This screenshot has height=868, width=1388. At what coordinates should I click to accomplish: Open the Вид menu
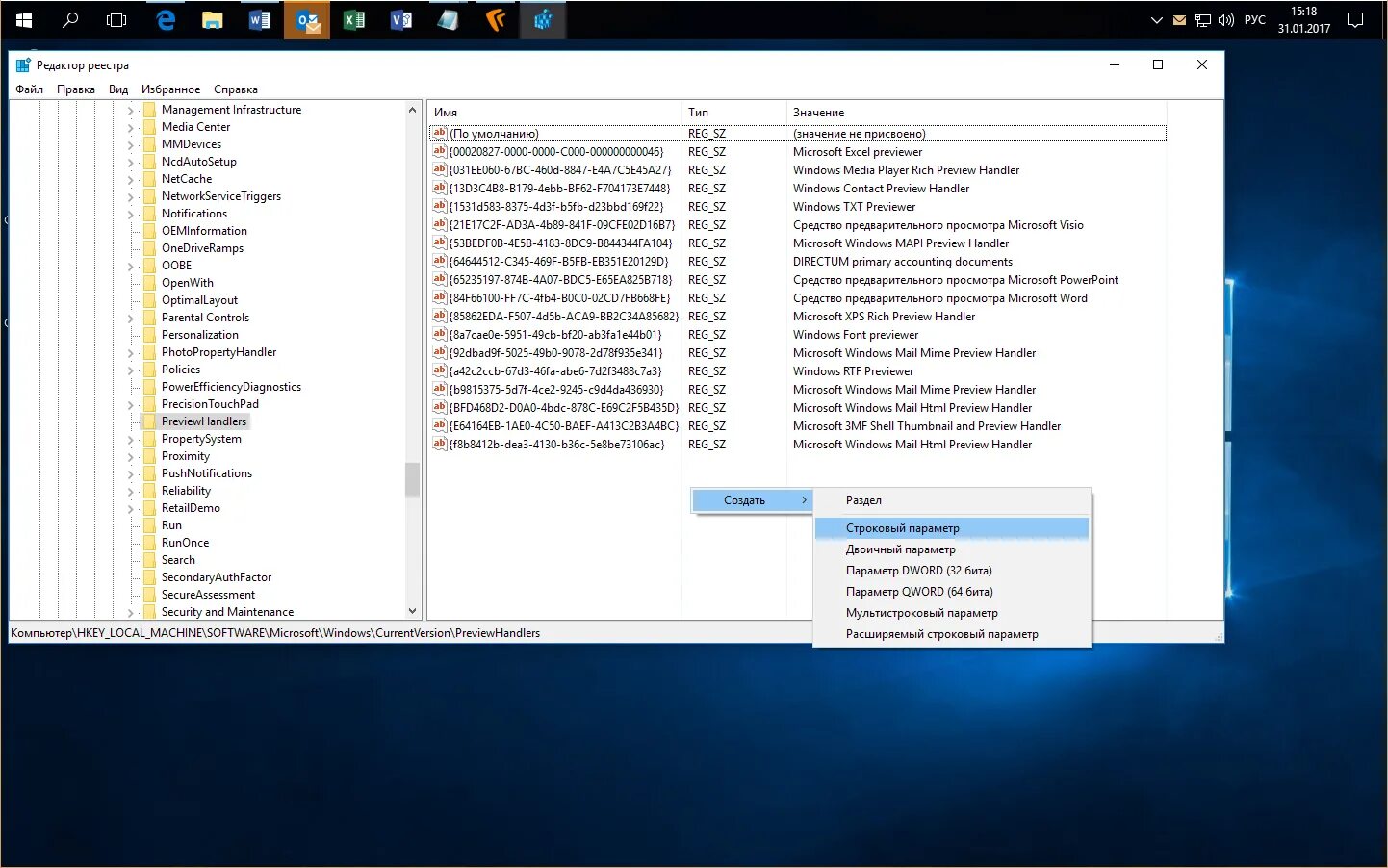pyautogui.click(x=118, y=89)
